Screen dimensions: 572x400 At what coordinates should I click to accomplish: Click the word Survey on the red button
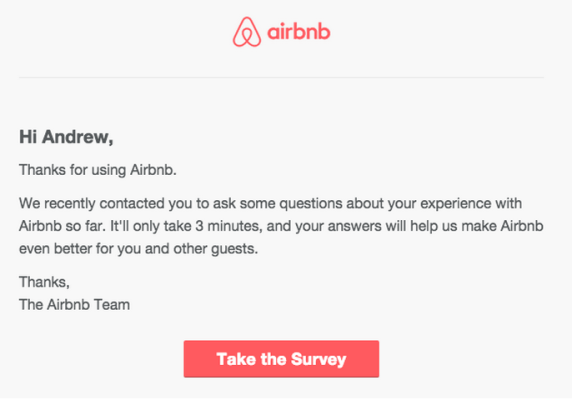click(318, 360)
